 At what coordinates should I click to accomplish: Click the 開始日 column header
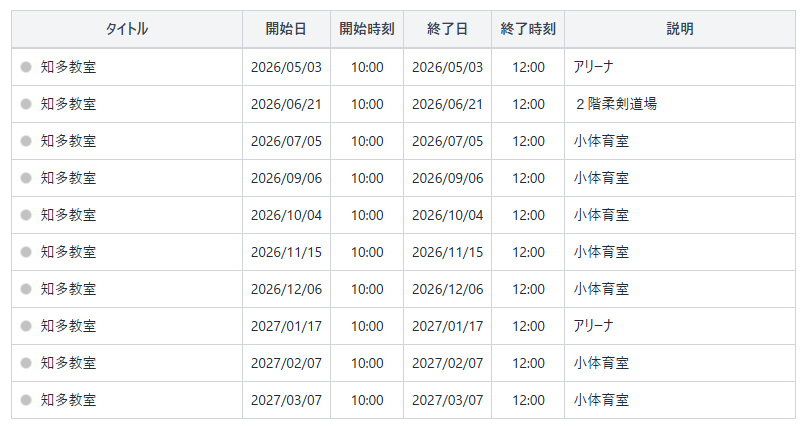tap(286, 29)
